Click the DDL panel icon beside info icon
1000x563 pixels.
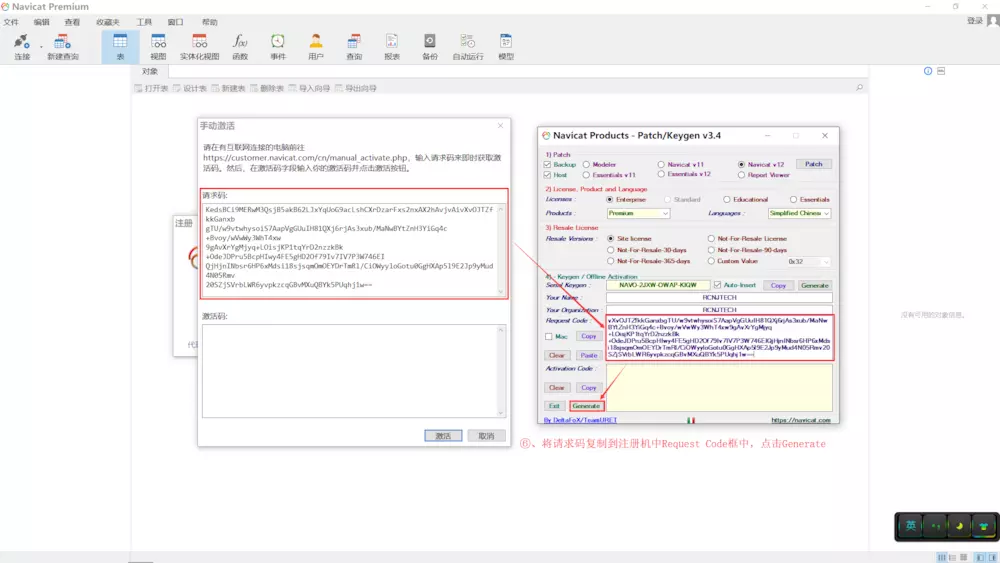click(941, 71)
